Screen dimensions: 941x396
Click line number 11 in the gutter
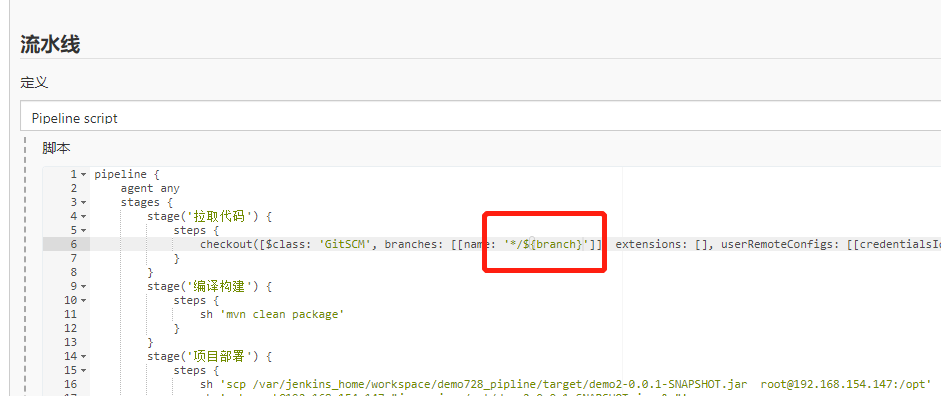point(70,314)
